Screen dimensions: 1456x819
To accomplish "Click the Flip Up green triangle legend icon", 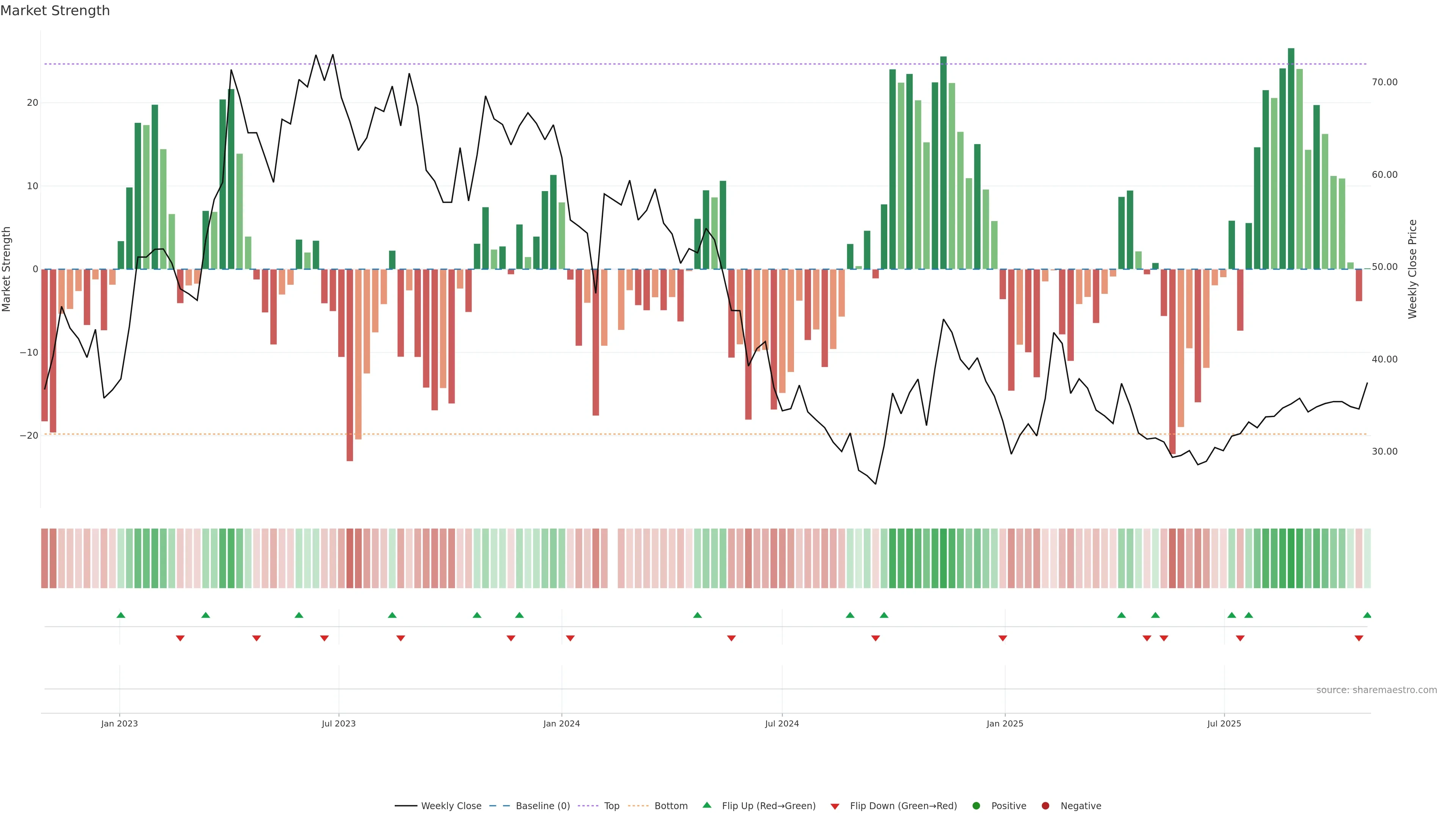I will (x=706, y=805).
